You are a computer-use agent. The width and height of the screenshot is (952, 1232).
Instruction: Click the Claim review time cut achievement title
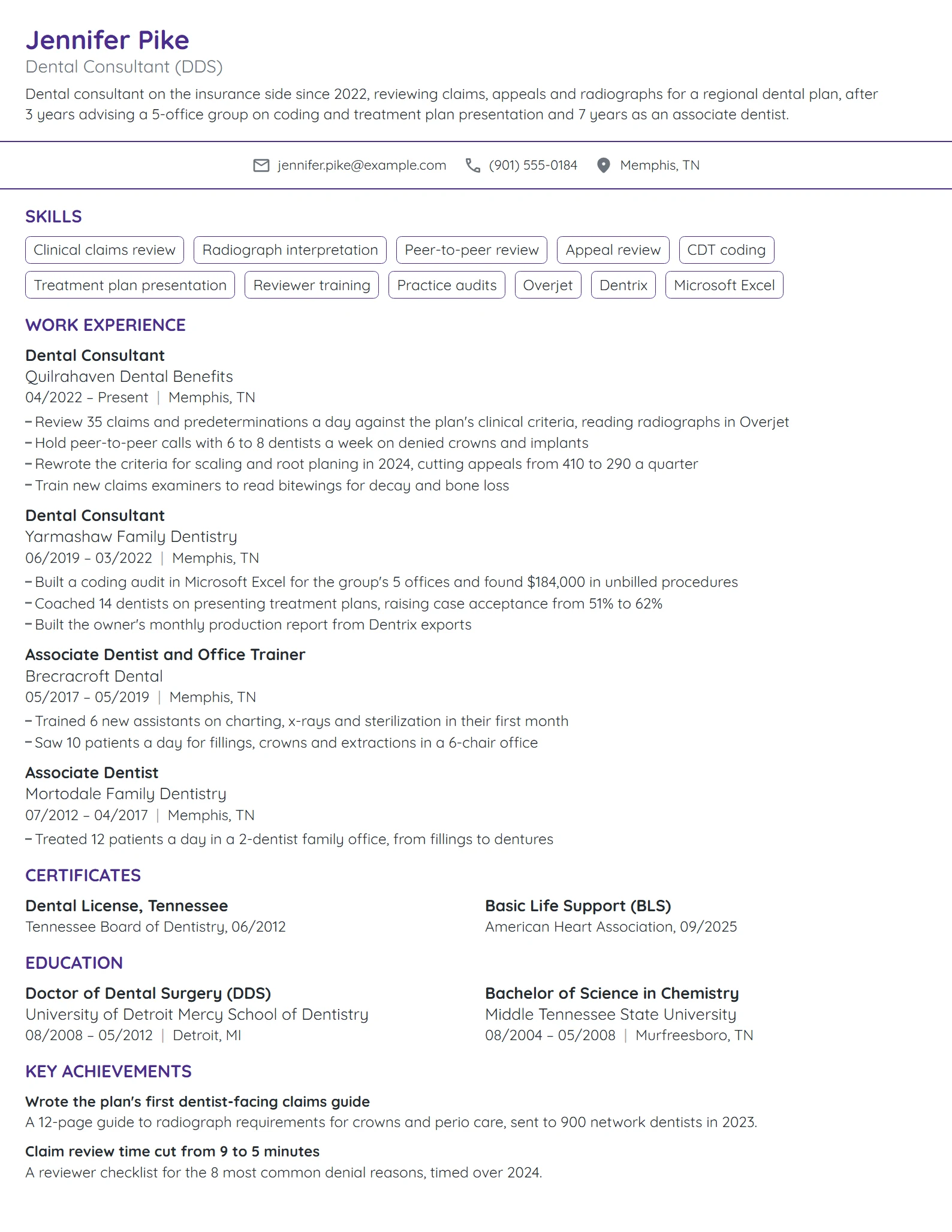point(173,1152)
